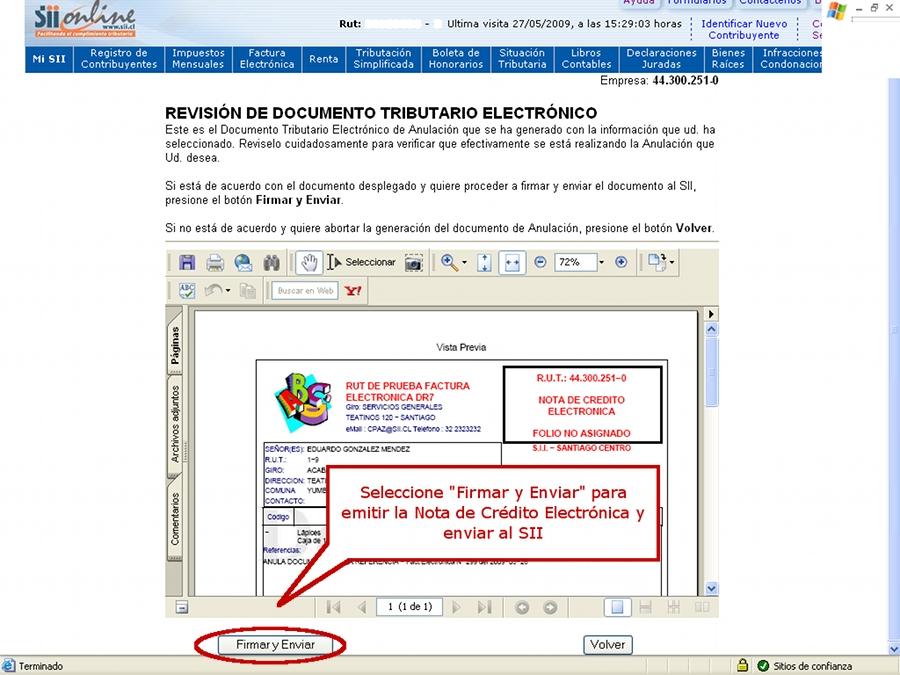Click the Volver button
The height and width of the screenshot is (675, 900).
[607, 645]
